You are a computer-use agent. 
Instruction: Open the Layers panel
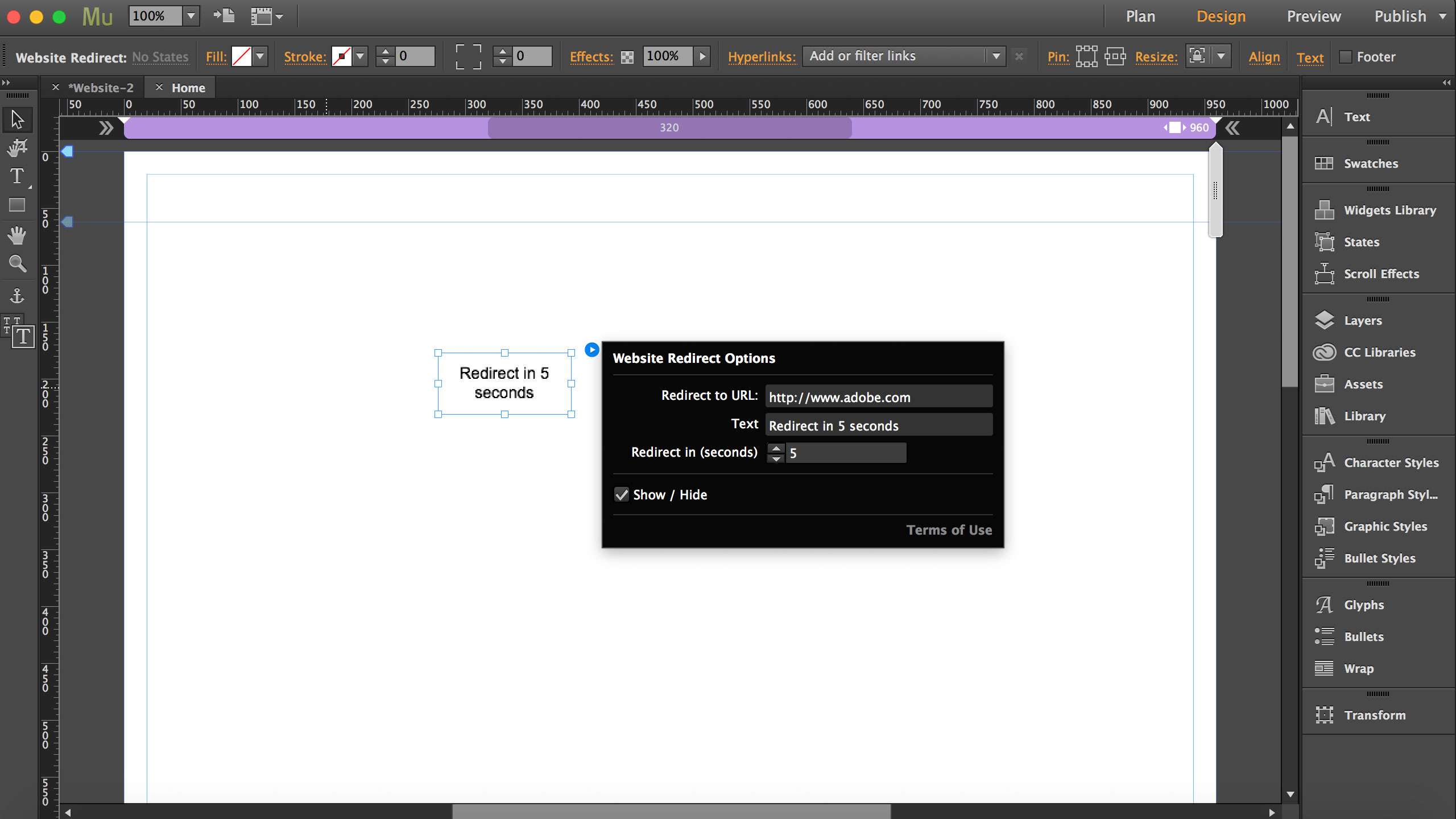pyautogui.click(x=1362, y=320)
